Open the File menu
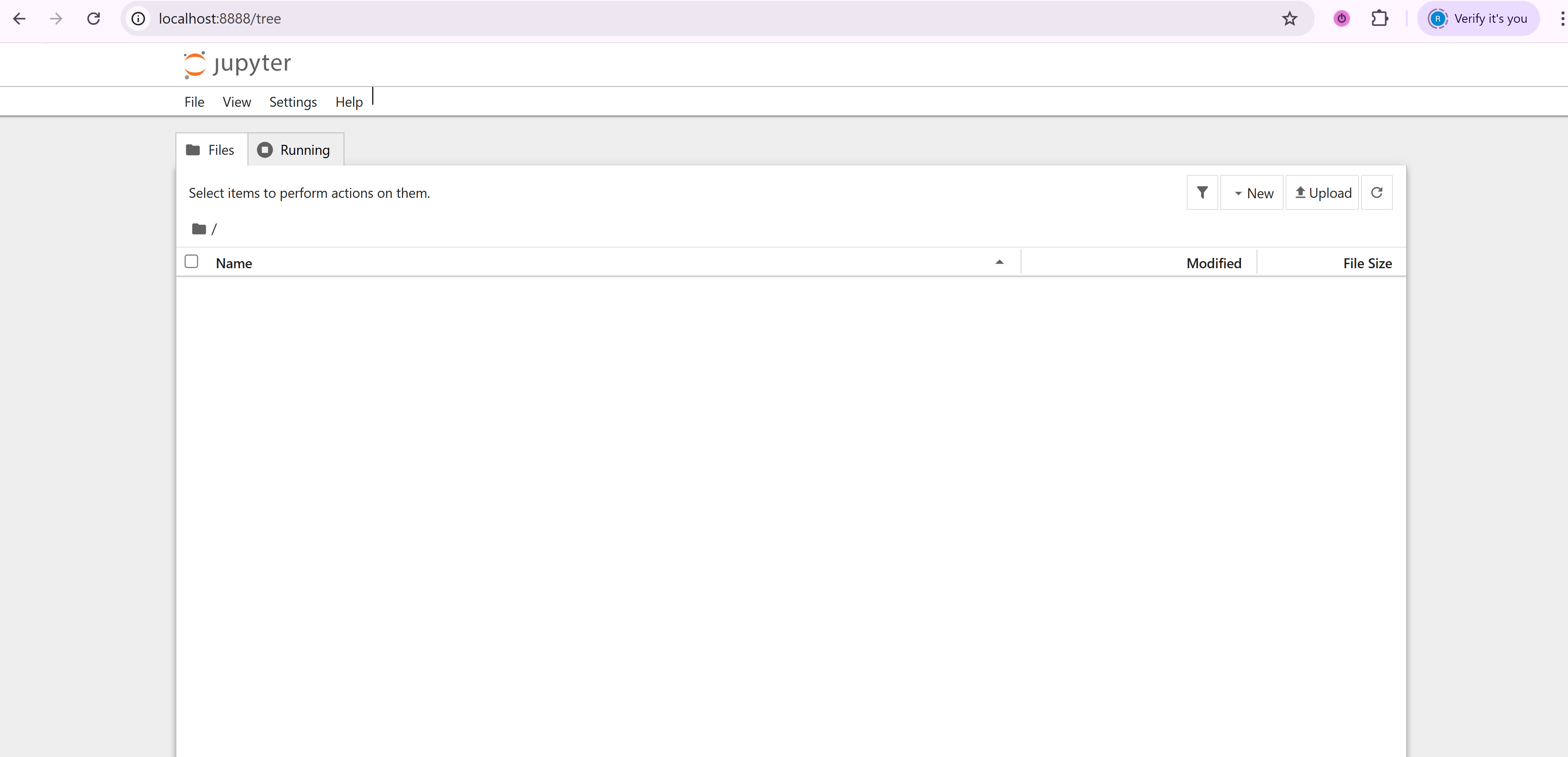 (x=194, y=102)
